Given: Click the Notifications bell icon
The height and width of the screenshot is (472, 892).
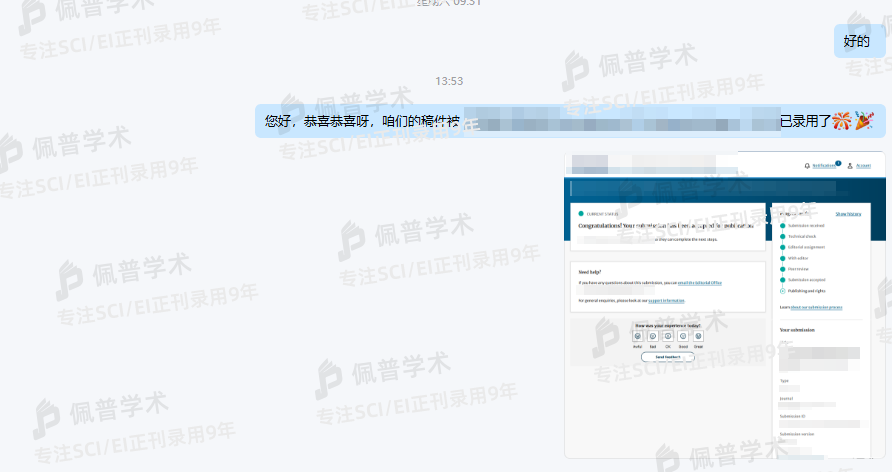Looking at the screenshot, I should click(807, 165).
